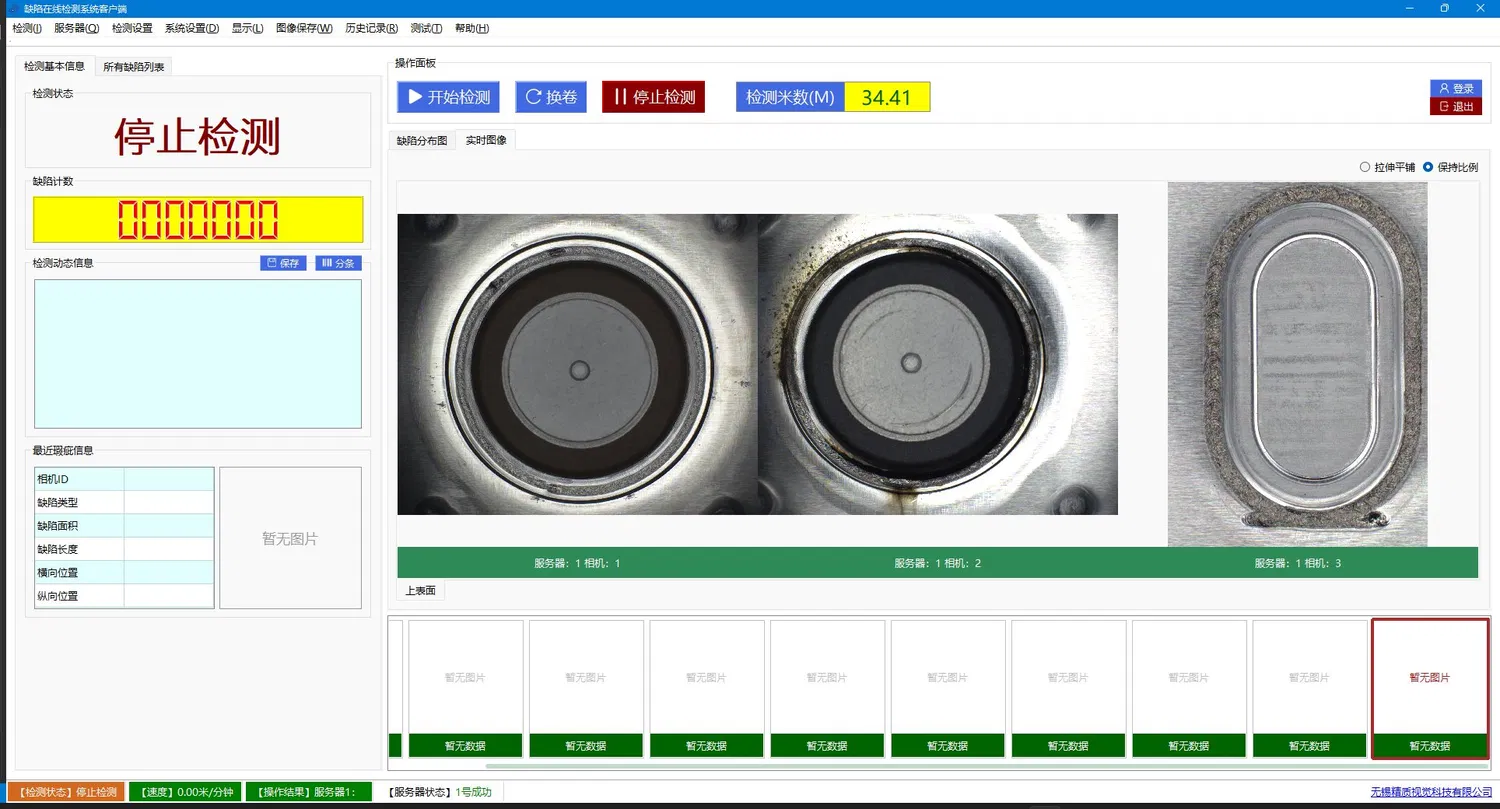The image size is (1500, 809).
Task: Click the red-highlighted 暂无图片 defect thumbnail
Action: [1430, 689]
